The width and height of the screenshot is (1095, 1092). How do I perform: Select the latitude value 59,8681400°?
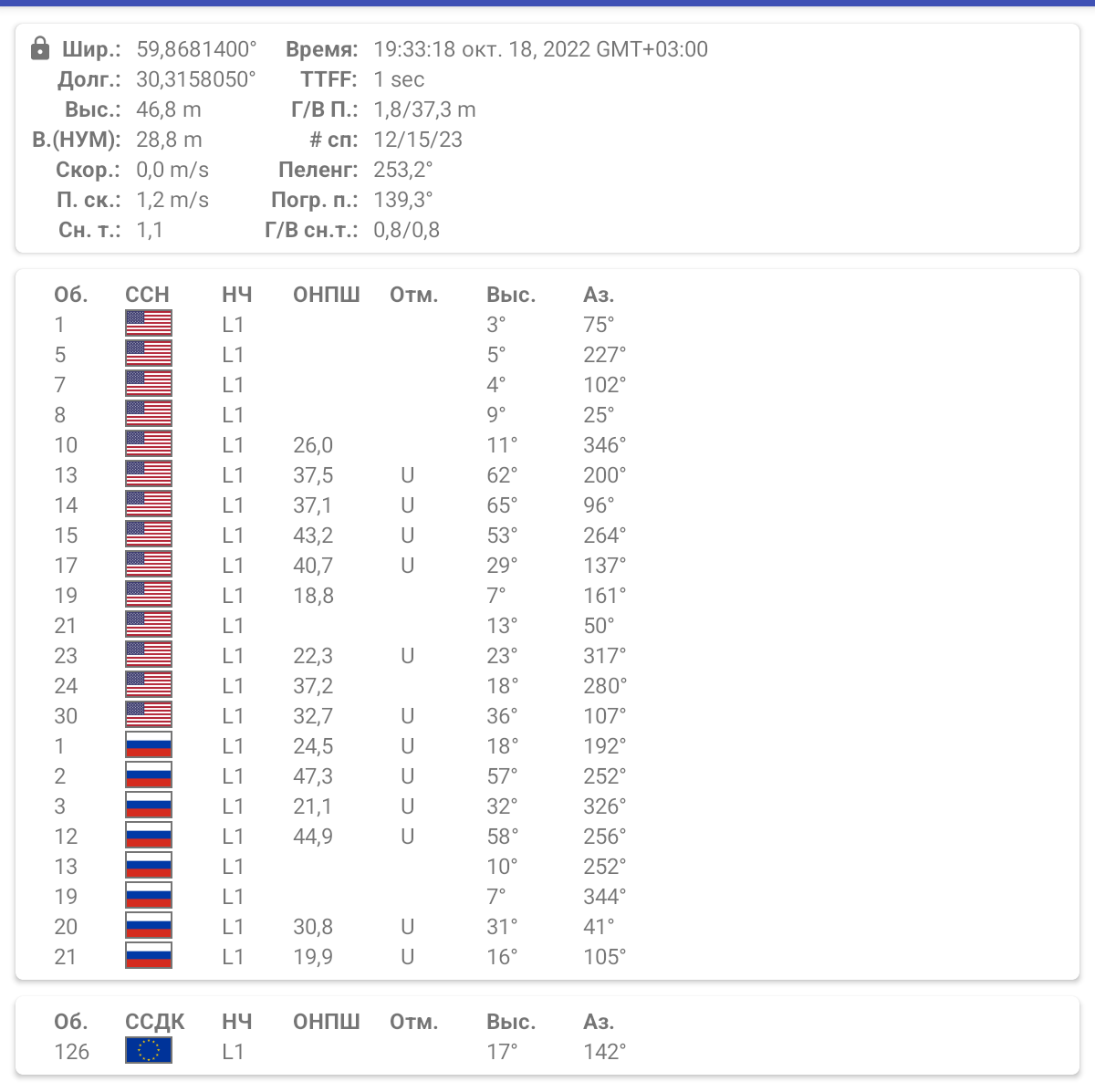(x=196, y=49)
